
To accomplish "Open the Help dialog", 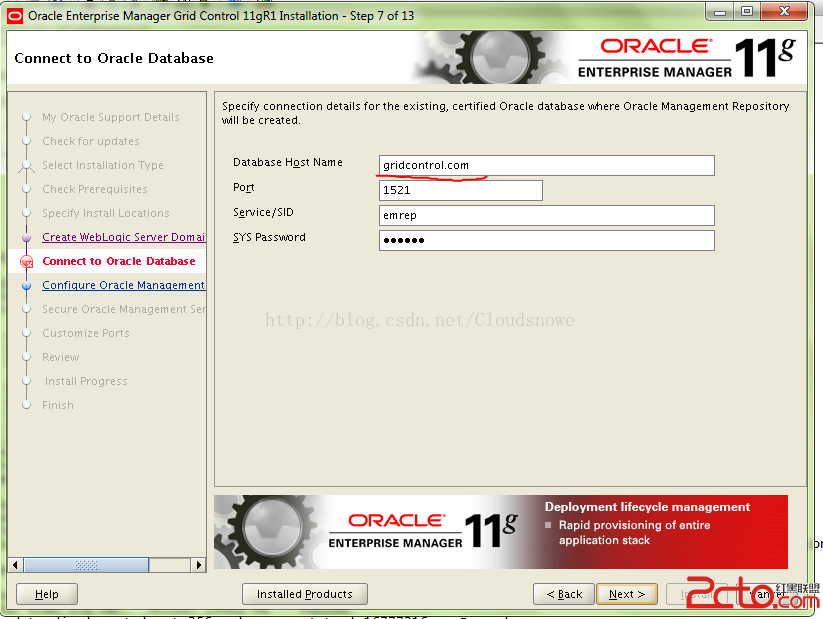I will tap(47, 594).
